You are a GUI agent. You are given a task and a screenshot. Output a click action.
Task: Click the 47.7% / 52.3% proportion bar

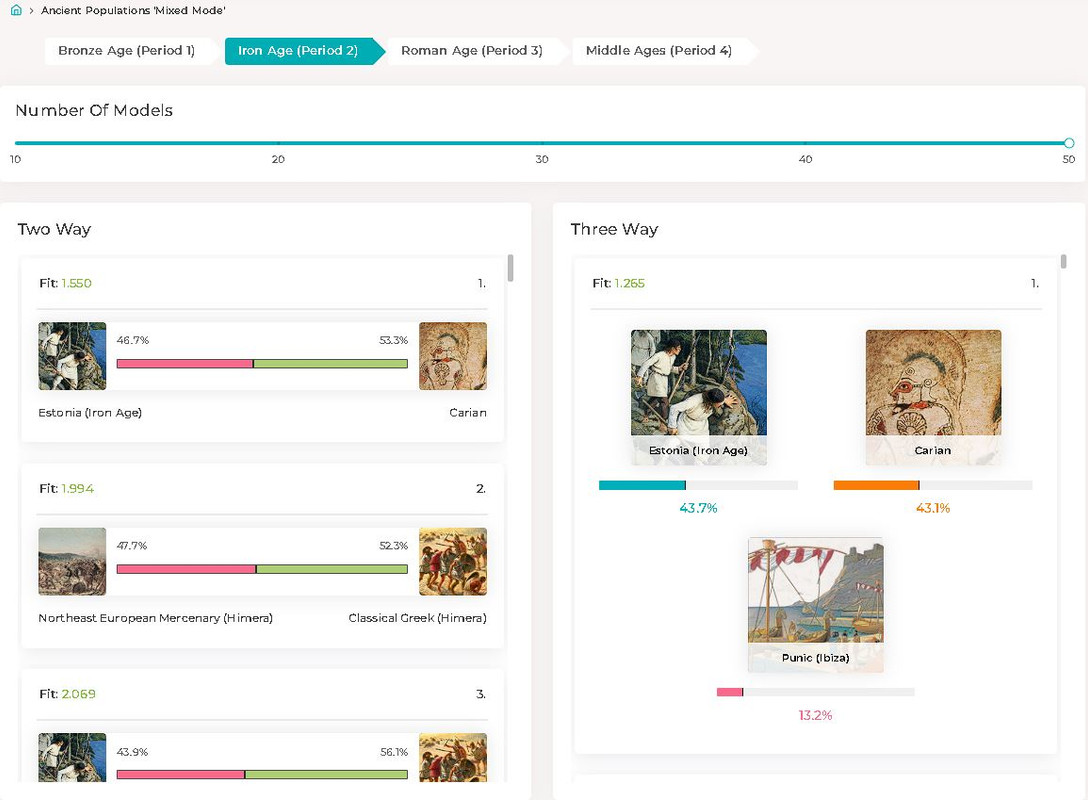click(x=262, y=569)
